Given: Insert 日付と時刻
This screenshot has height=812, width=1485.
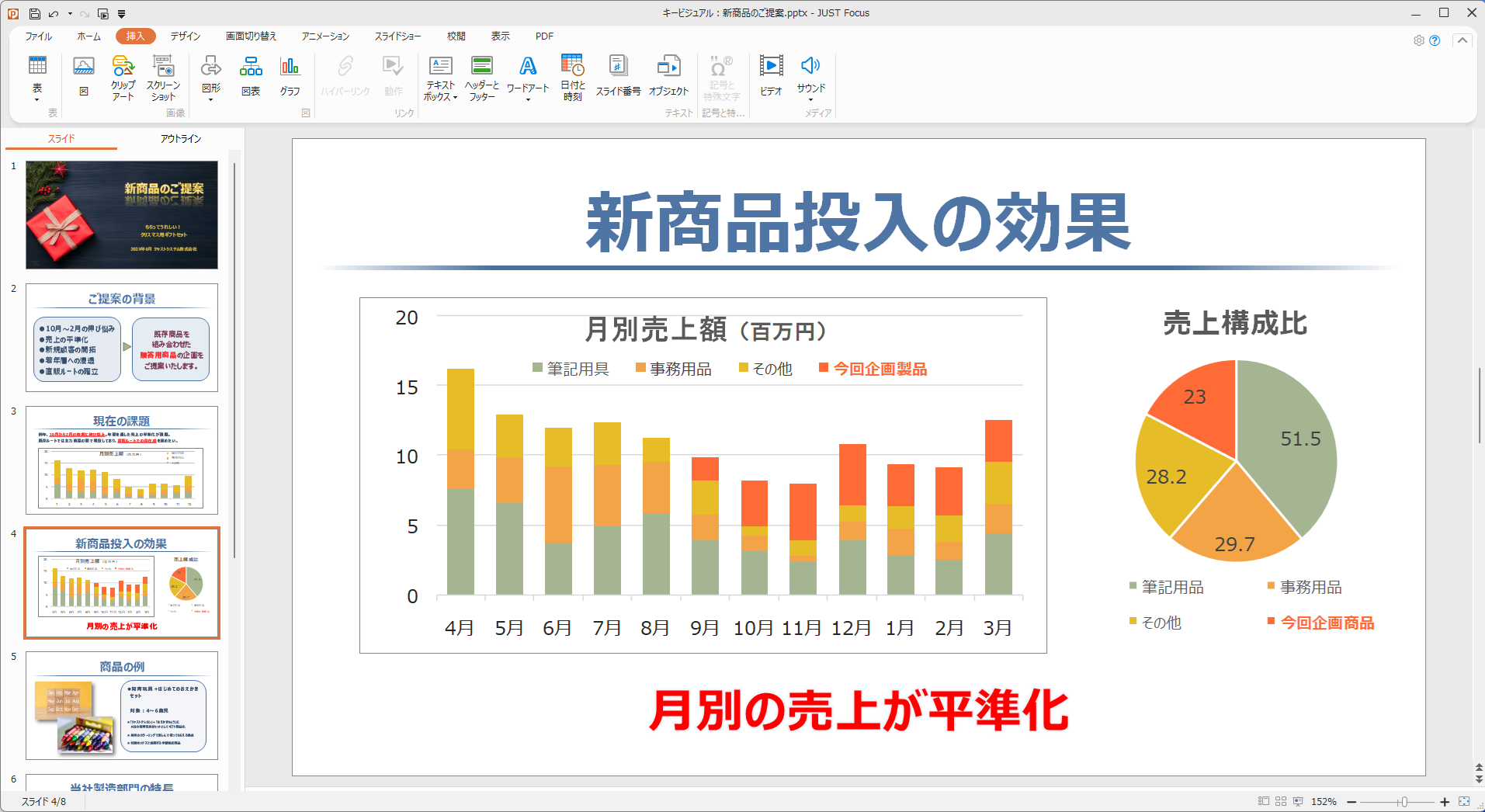Looking at the screenshot, I should 573,77.
